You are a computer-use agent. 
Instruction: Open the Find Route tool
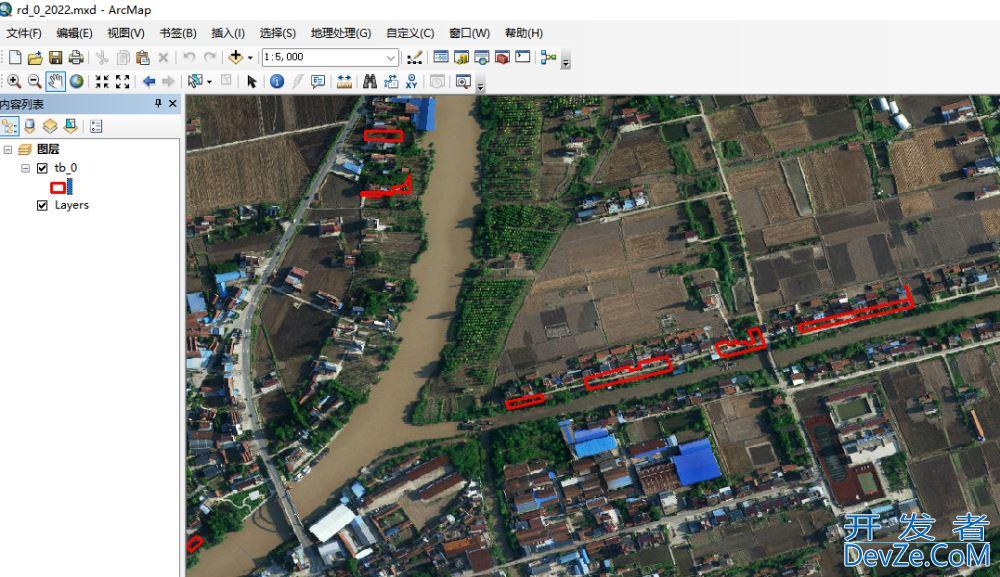pyautogui.click(x=390, y=82)
